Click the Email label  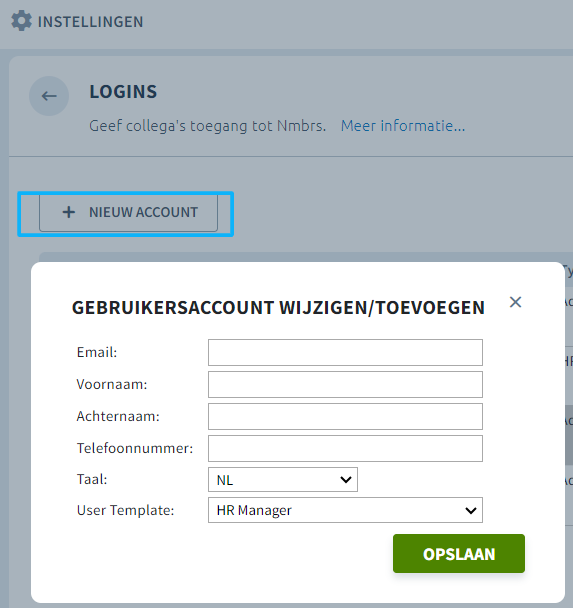(97, 352)
